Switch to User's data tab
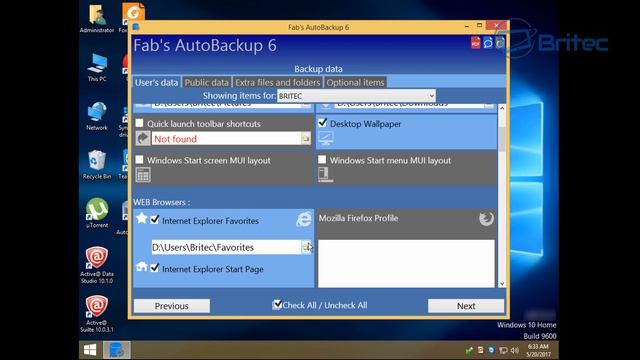Screen dimensions: 640x360 tap(156, 82)
